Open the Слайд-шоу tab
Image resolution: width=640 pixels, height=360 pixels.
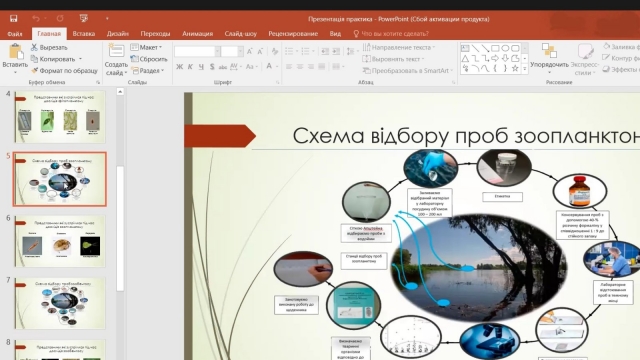point(240,34)
